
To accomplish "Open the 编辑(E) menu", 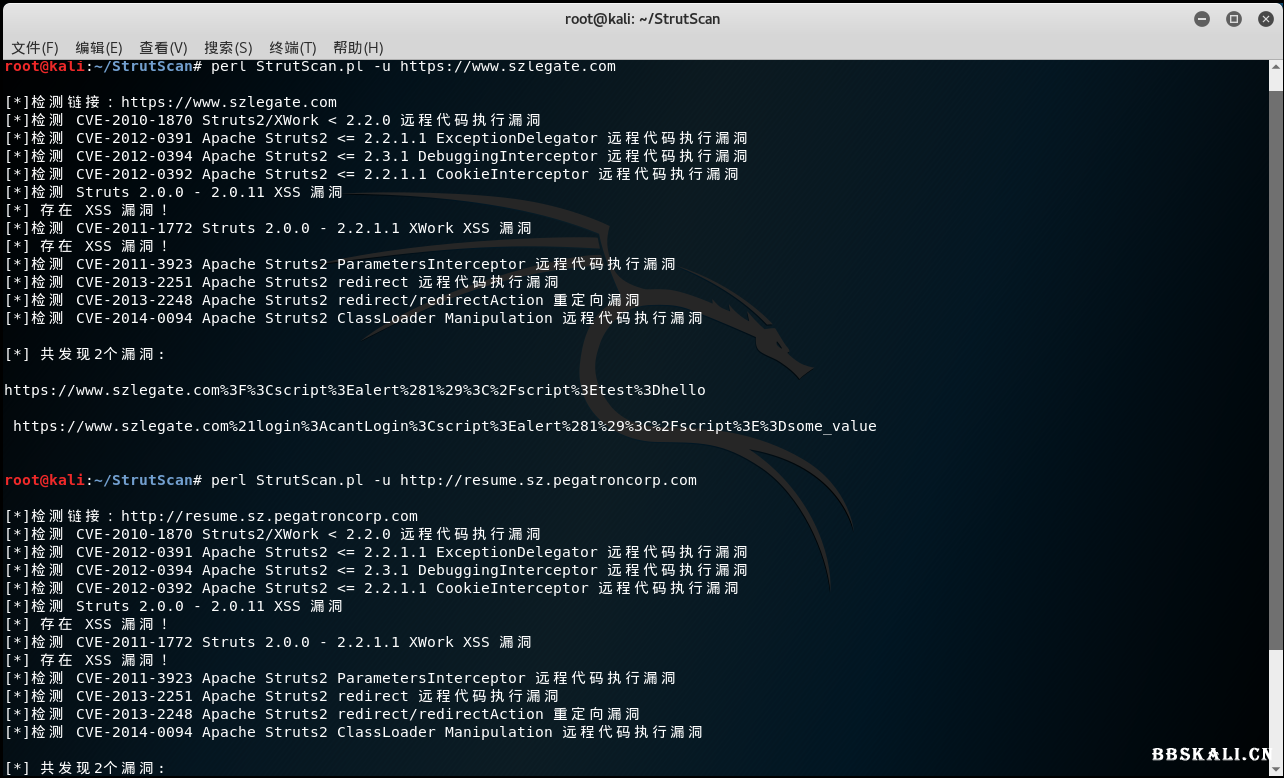I will [99, 48].
